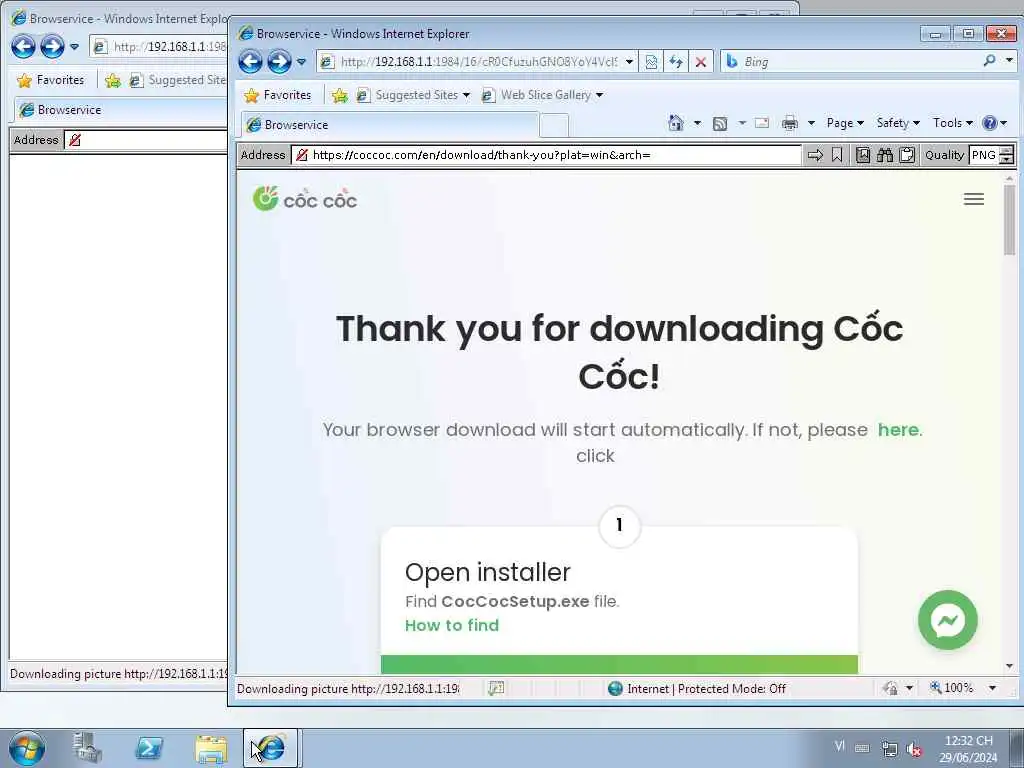Open the search provider dropdown arrow

point(1010,61)
